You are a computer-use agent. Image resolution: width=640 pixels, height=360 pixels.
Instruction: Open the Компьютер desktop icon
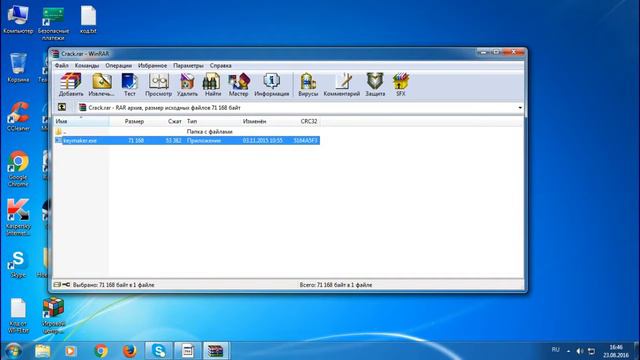click(18, 20)
